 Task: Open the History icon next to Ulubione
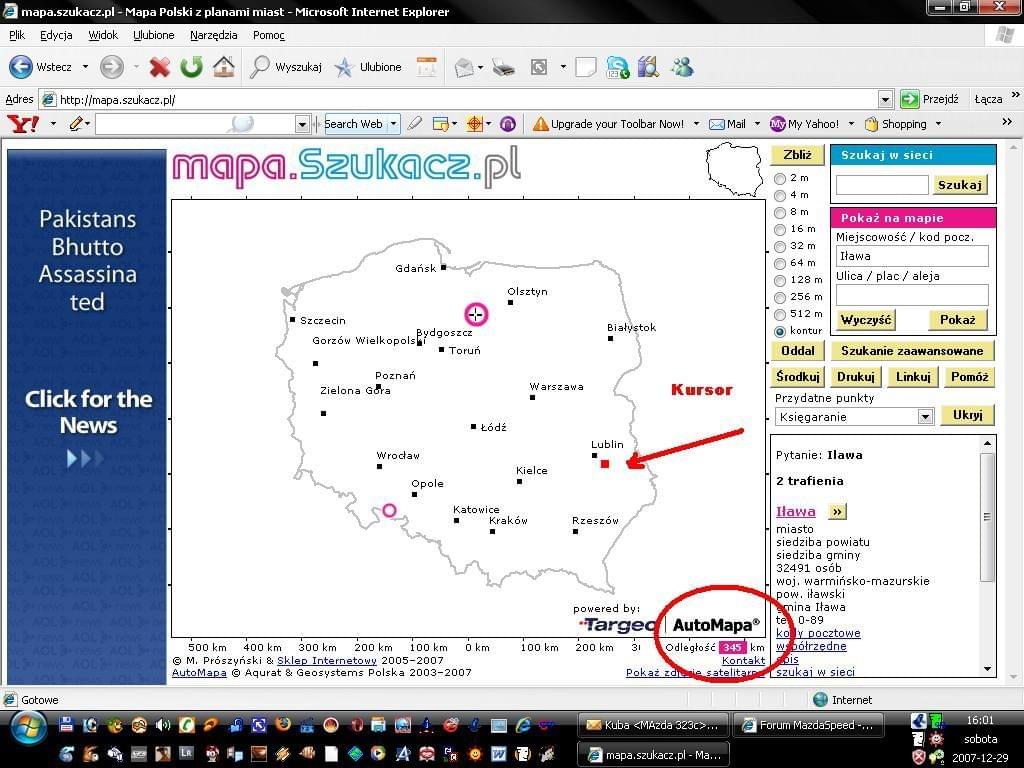point(427,67)
